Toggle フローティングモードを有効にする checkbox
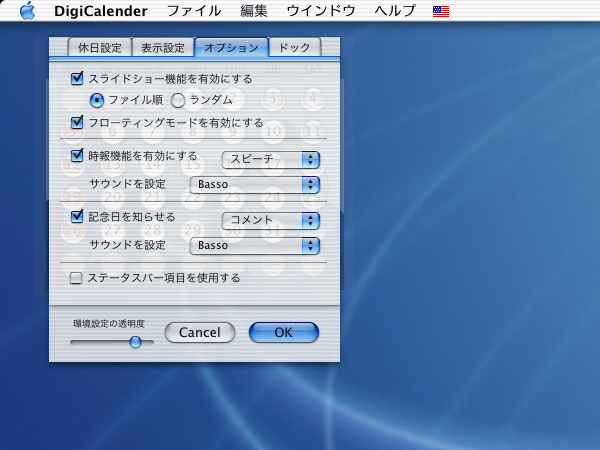Screen dimensions: 600x450 click(x=77, y=122)
